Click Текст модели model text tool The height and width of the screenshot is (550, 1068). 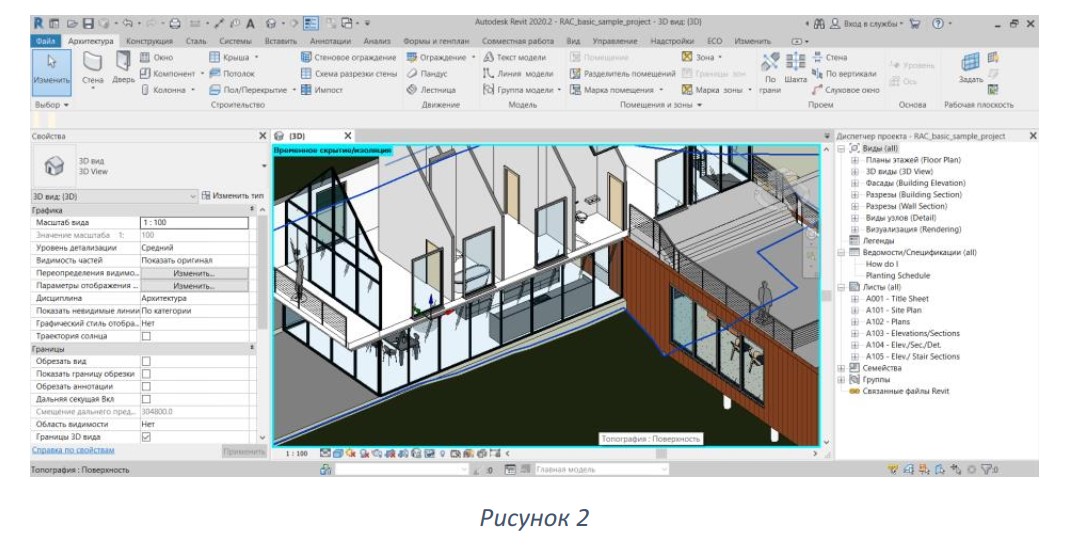[x=514, y=57]
